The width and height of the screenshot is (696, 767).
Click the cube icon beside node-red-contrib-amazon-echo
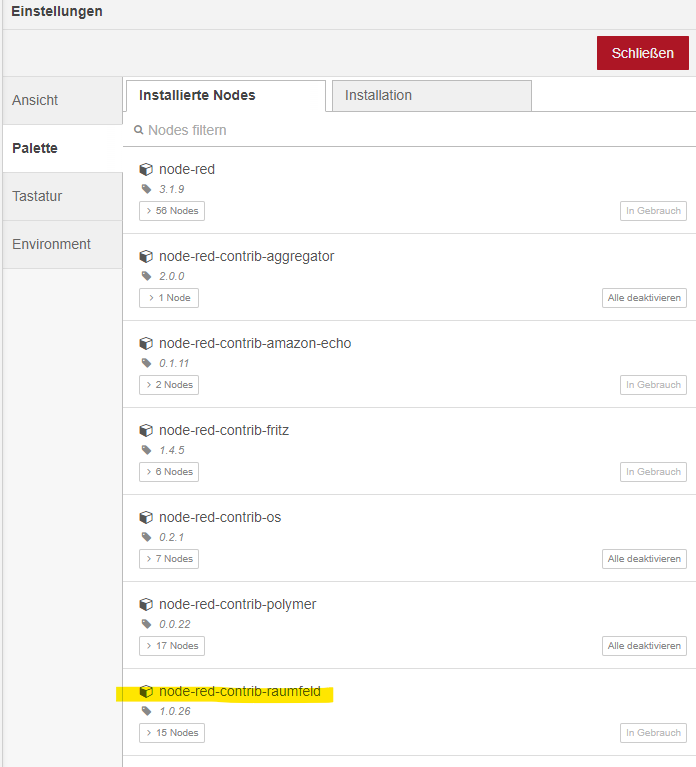click(x=146, y=343)
